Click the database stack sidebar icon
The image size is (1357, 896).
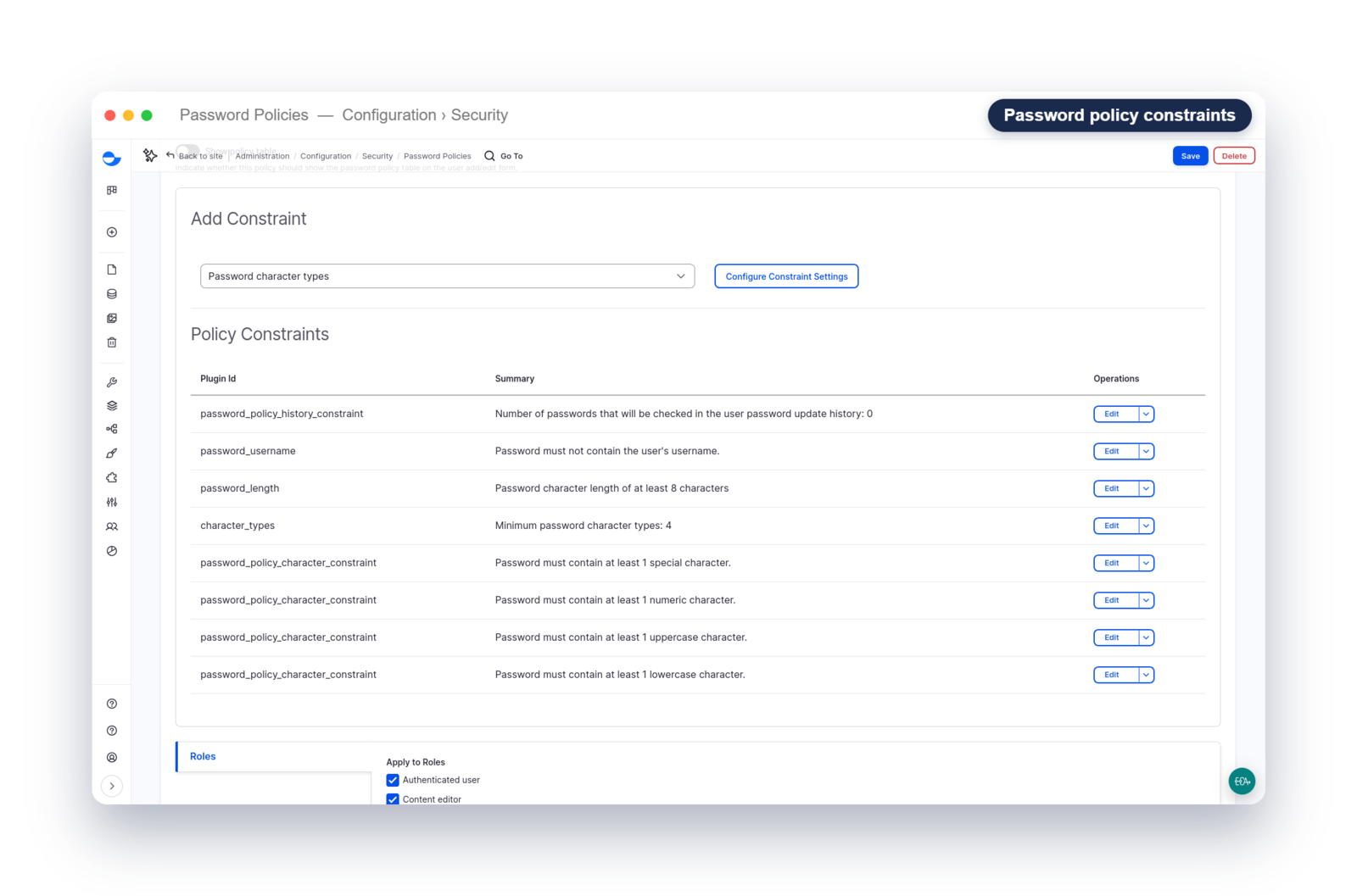112,294
